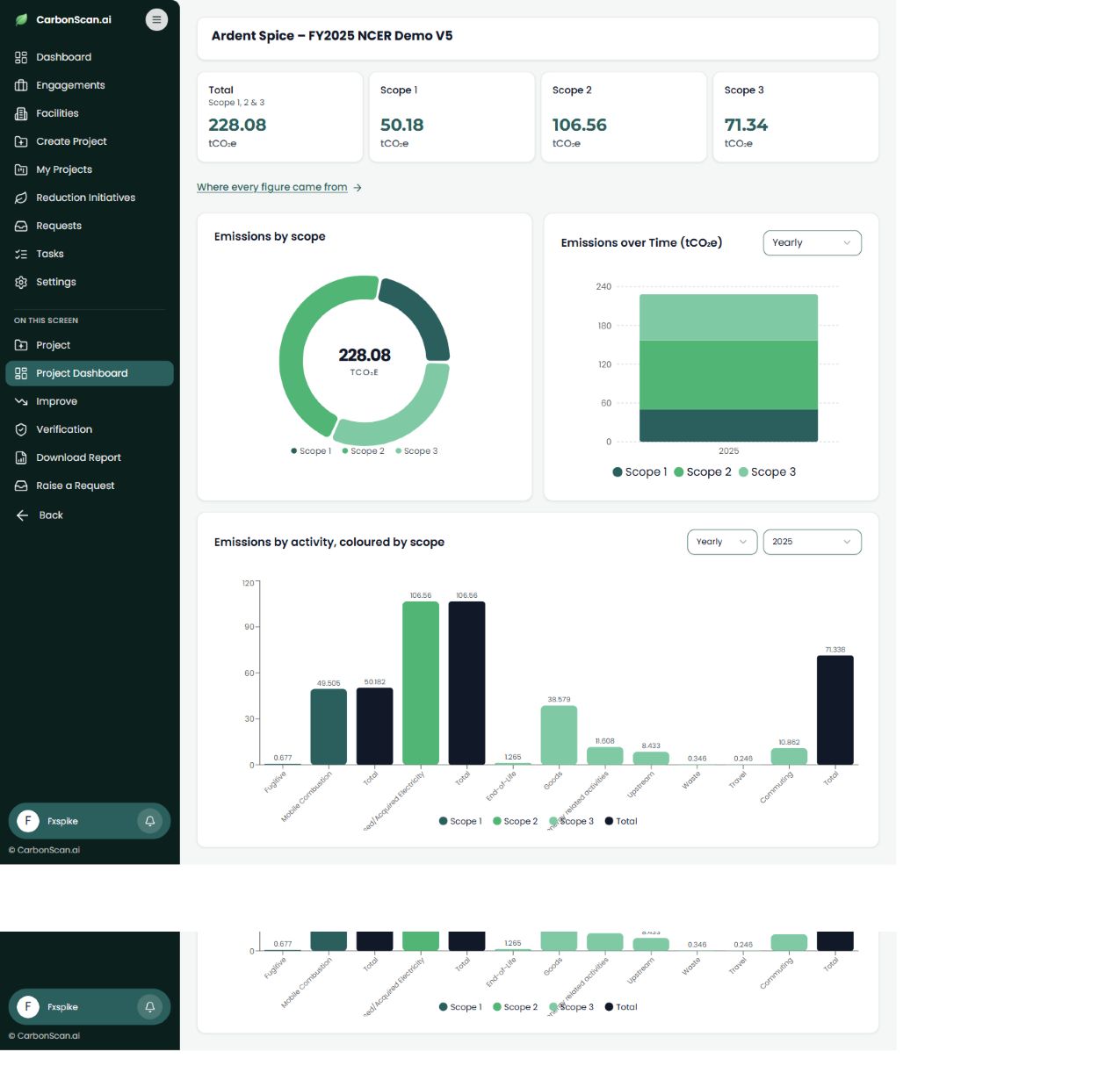
Task: Click the Scope 3 summary card
Action: 796,117
